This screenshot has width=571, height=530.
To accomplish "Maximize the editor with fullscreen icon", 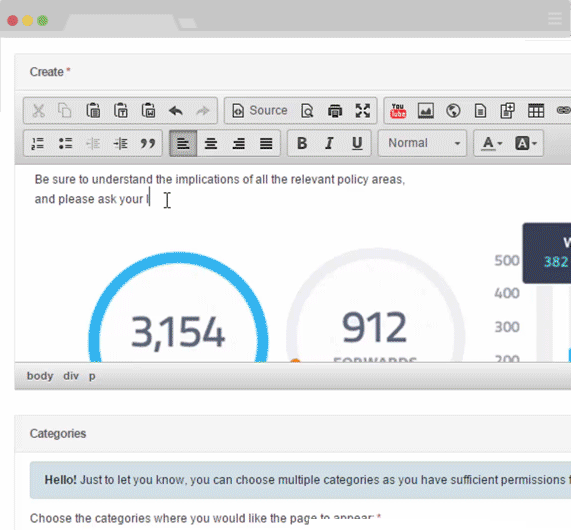I will click(x=363, y=111).
